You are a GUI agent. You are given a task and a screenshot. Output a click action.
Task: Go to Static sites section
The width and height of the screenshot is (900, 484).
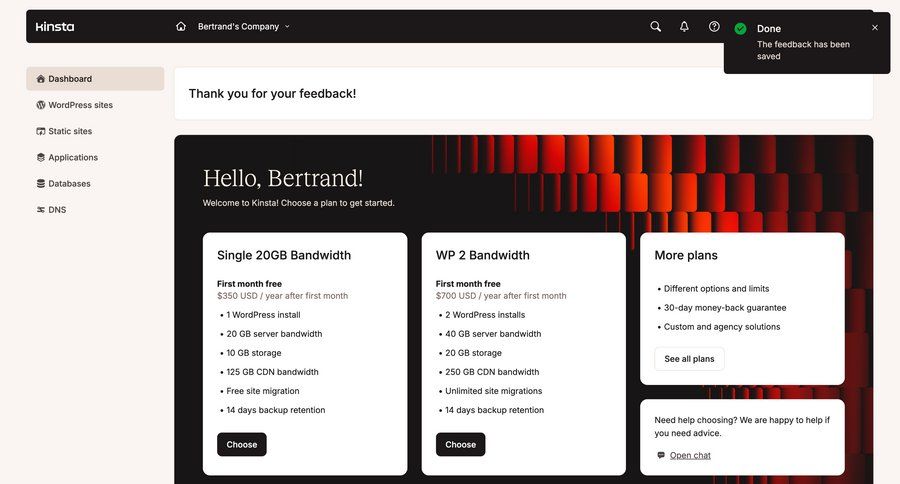pyautogui.click(x=70, y=131)
